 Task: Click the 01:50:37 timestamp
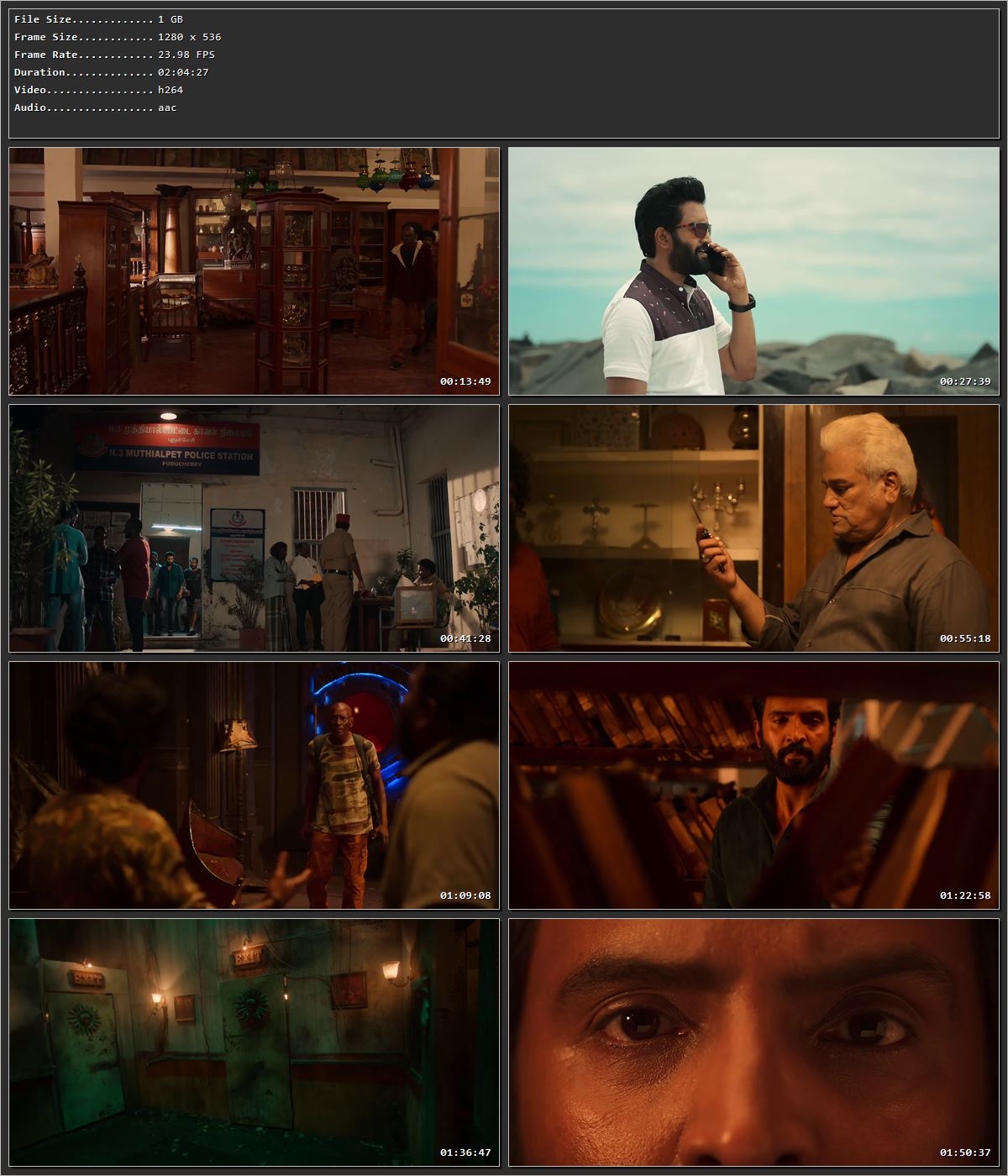(964, 1152)
